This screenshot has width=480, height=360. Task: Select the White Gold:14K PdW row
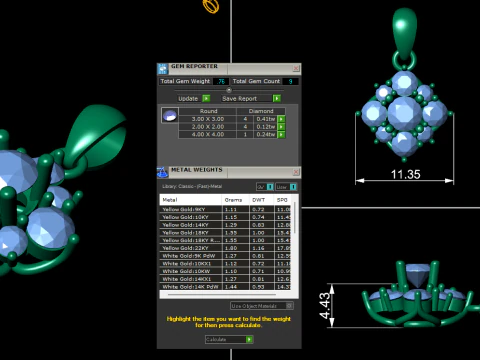(225, 287)
